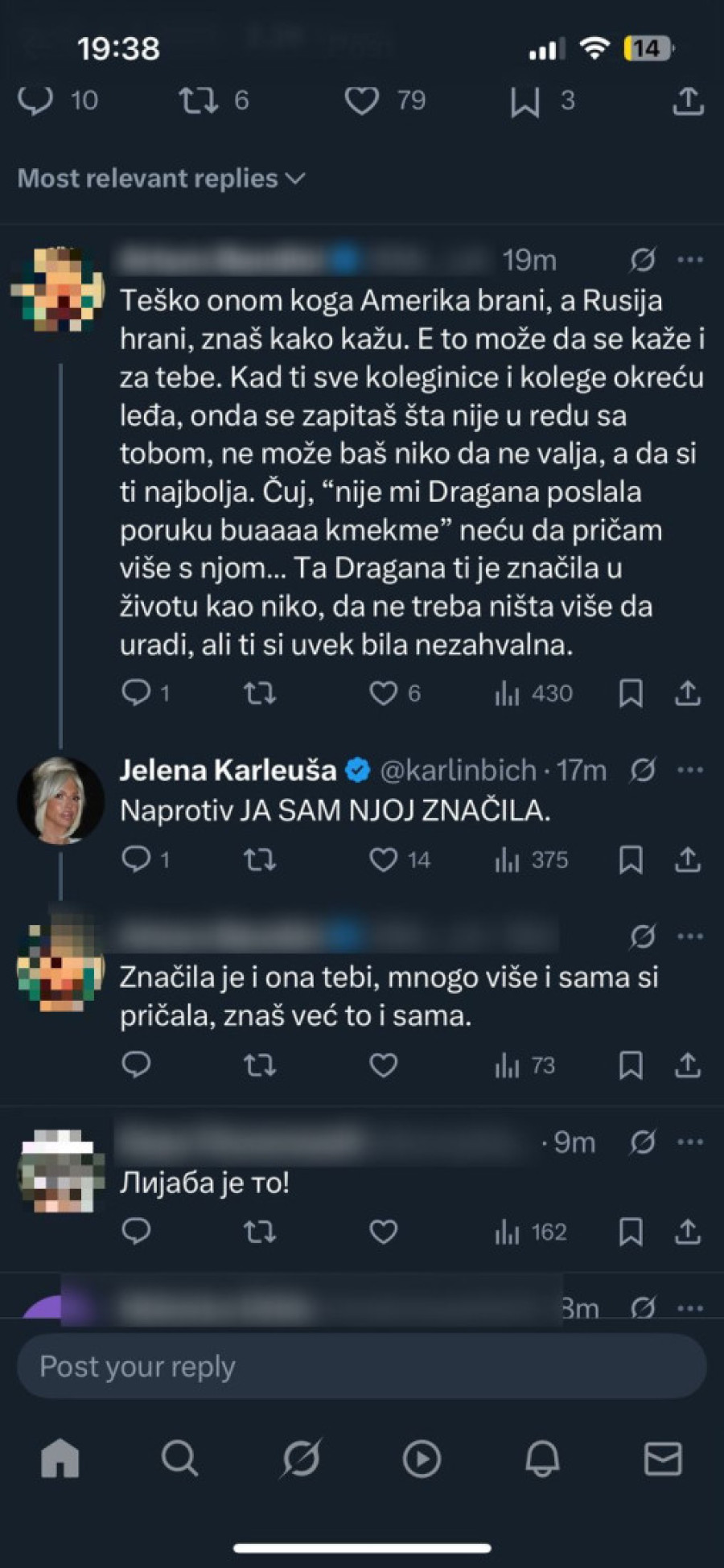Open Messages envelope icon

663,1458
